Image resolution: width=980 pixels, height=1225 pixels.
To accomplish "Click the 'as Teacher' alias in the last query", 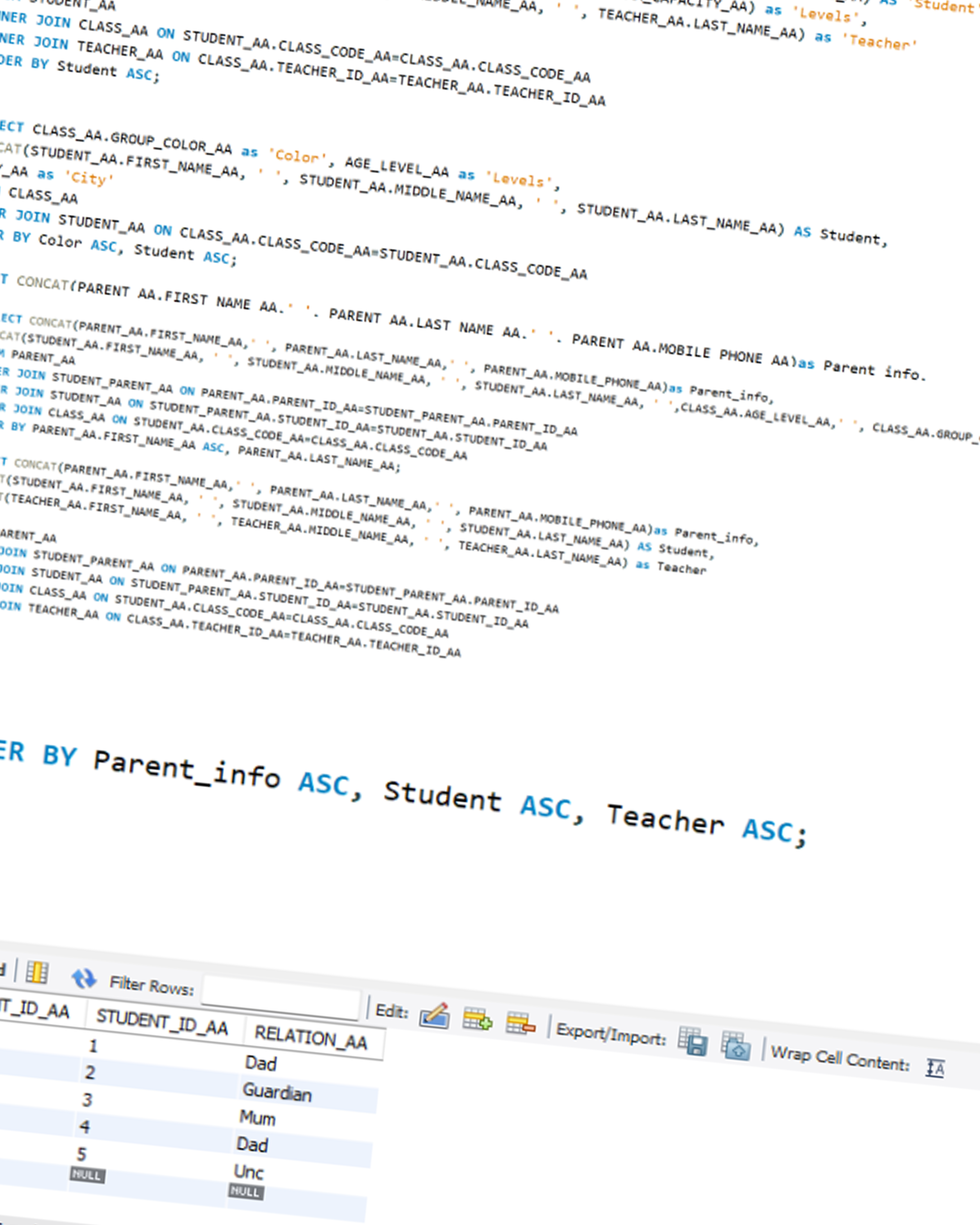I will [x=671, y=567].
